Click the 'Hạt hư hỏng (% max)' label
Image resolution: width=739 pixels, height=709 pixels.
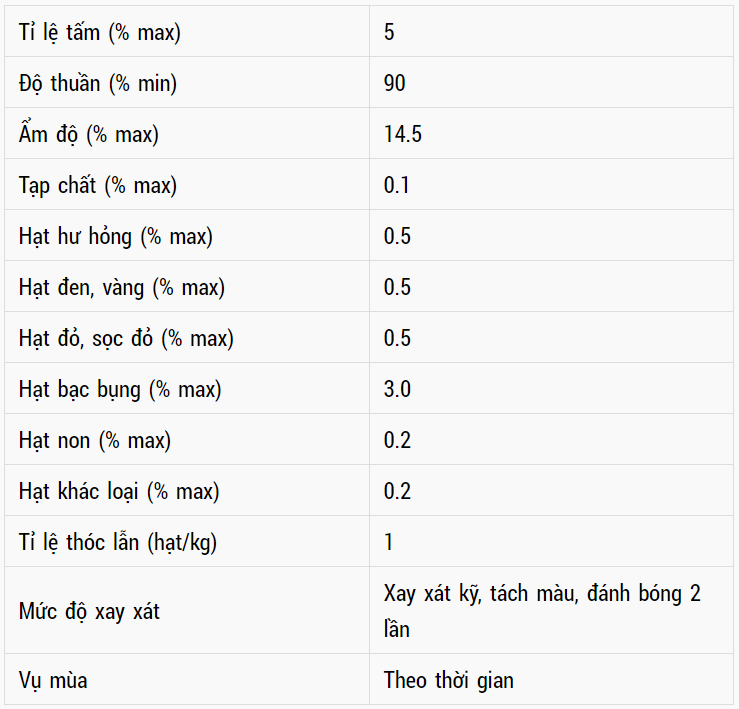coord(116,236)
